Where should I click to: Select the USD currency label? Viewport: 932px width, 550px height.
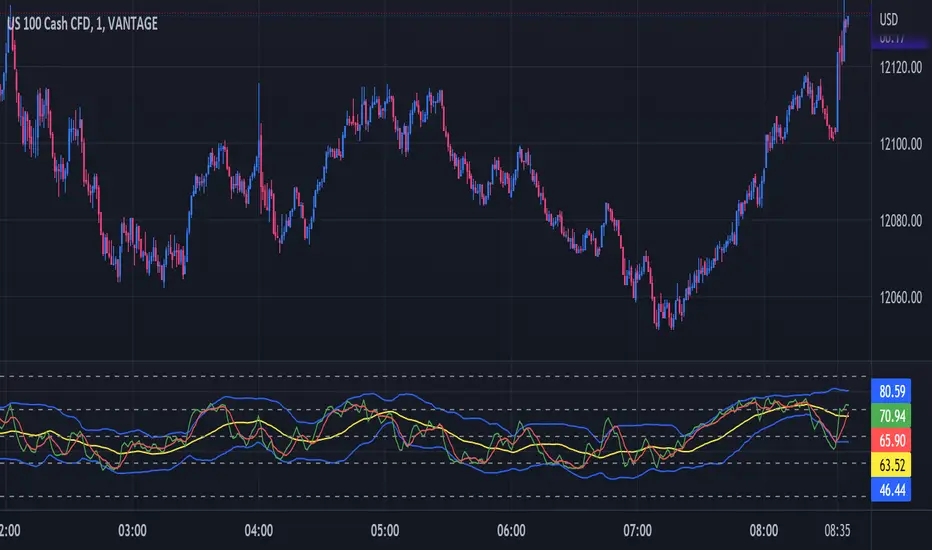pos(889,20)
